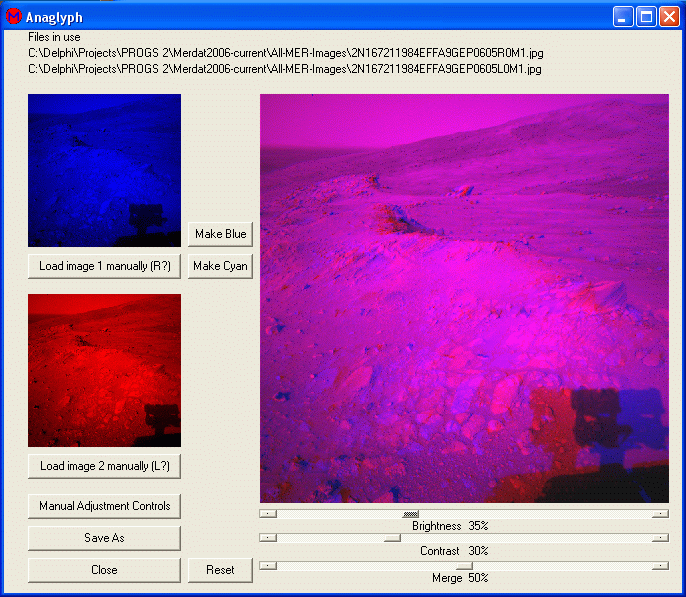Click right arrow of Brightness scrollbar
This screenshot has width=686, height=597.
coord(660,514)
